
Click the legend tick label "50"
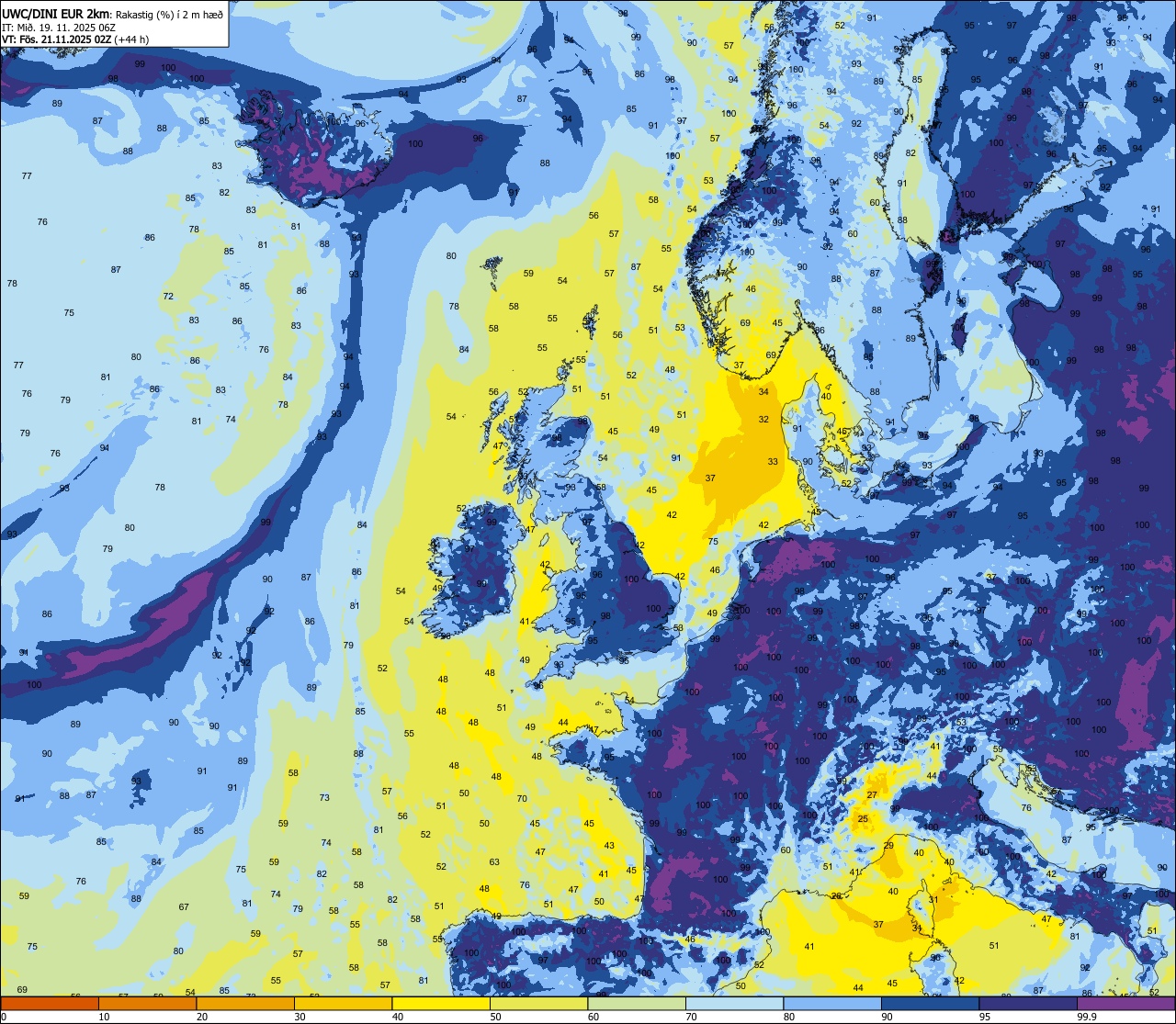(495, 1017)
